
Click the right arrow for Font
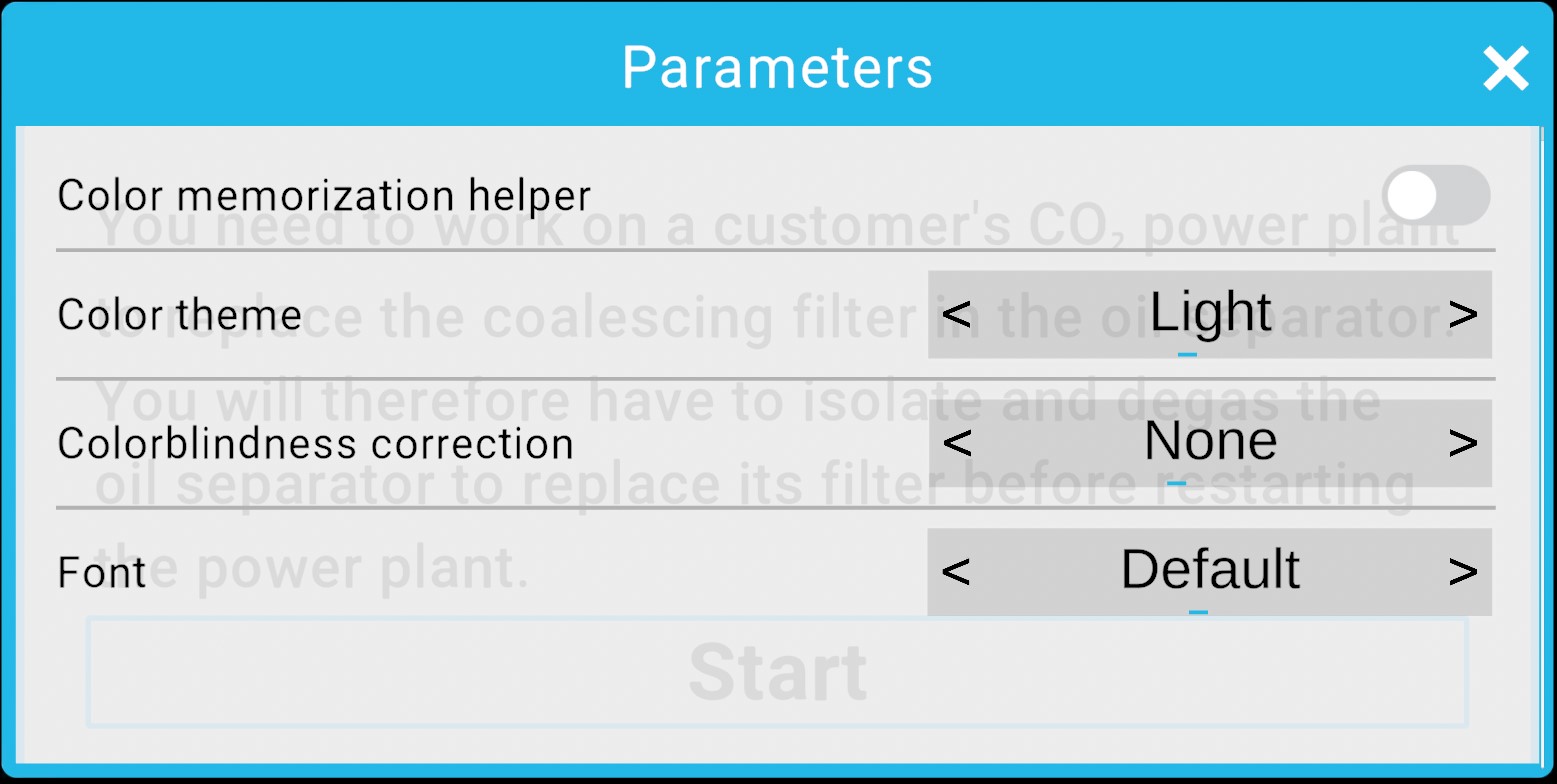click(1465, 571)
